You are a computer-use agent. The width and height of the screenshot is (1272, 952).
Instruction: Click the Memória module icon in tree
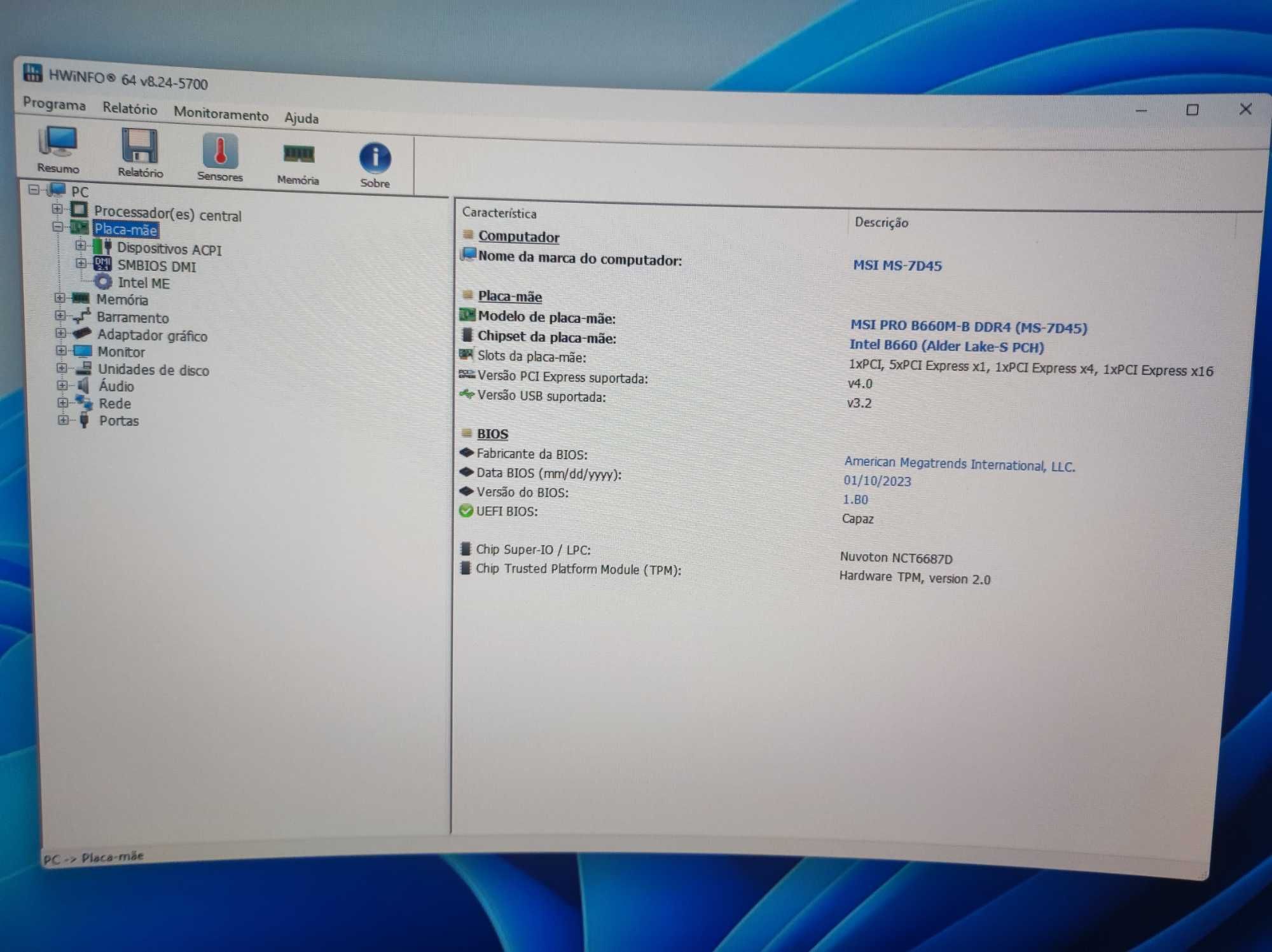point(81,298)
